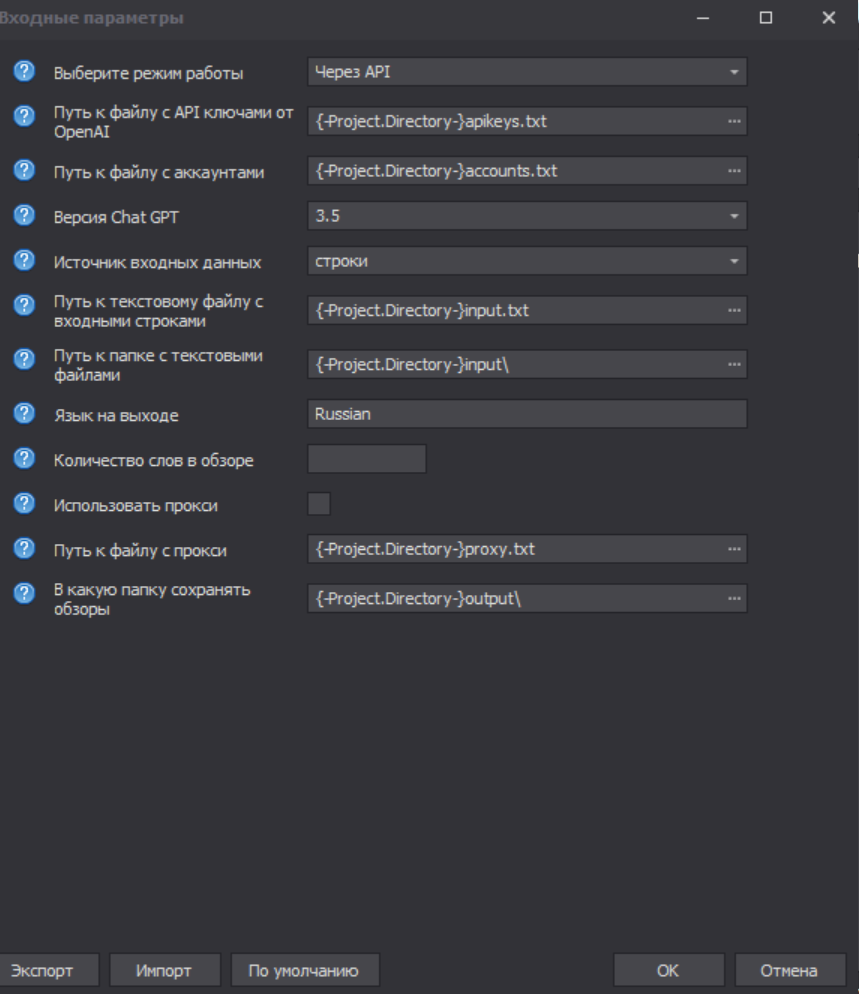
Task: Confirm with the OK button
Action: tap(668, 970)
